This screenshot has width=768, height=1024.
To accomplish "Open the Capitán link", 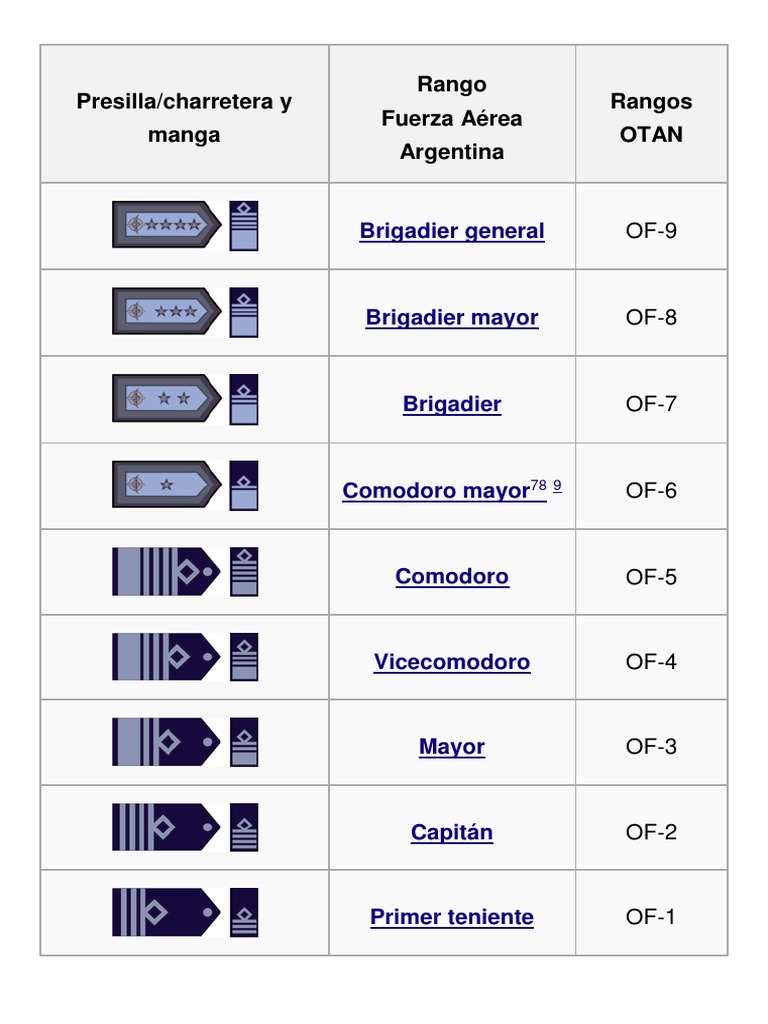I will click(x=452, y=832).
